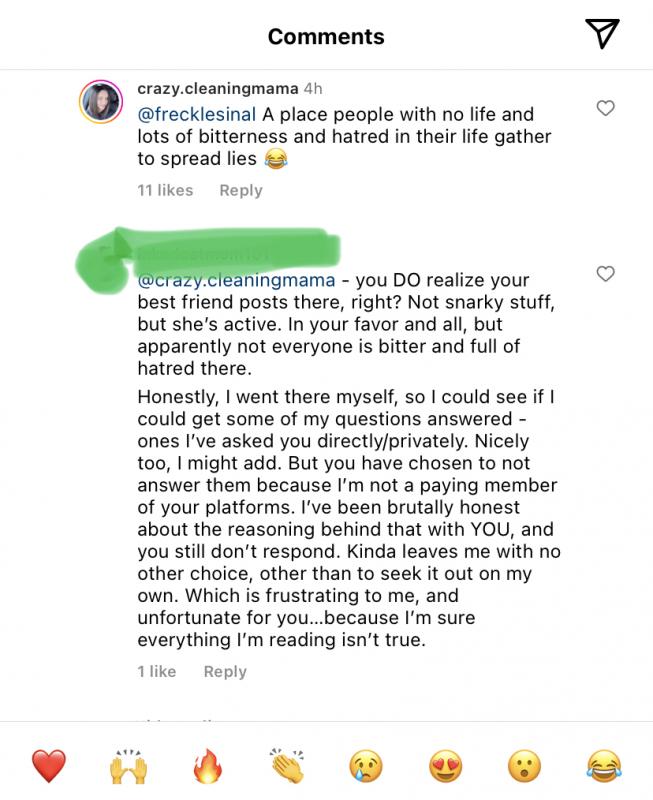Screen dimensions: 653x800
Task: Reply to the long second comment
Action: point(225,672)
